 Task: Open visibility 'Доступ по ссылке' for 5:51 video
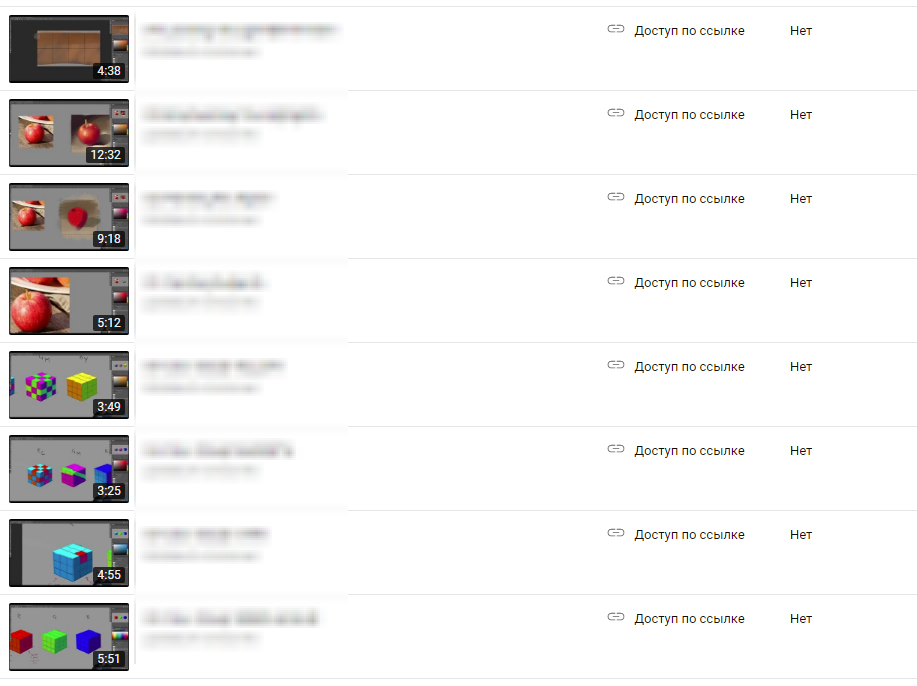pyautogui.click(x=690, y=619)
